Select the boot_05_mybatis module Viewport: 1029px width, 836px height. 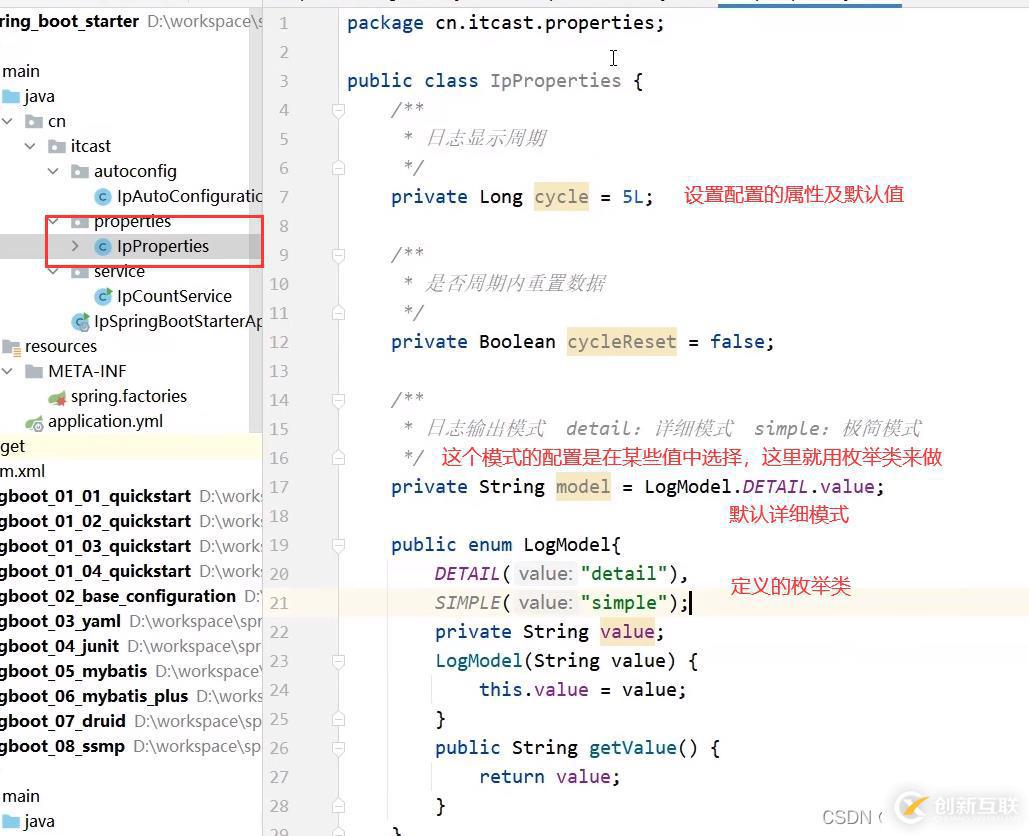(74, 671)
